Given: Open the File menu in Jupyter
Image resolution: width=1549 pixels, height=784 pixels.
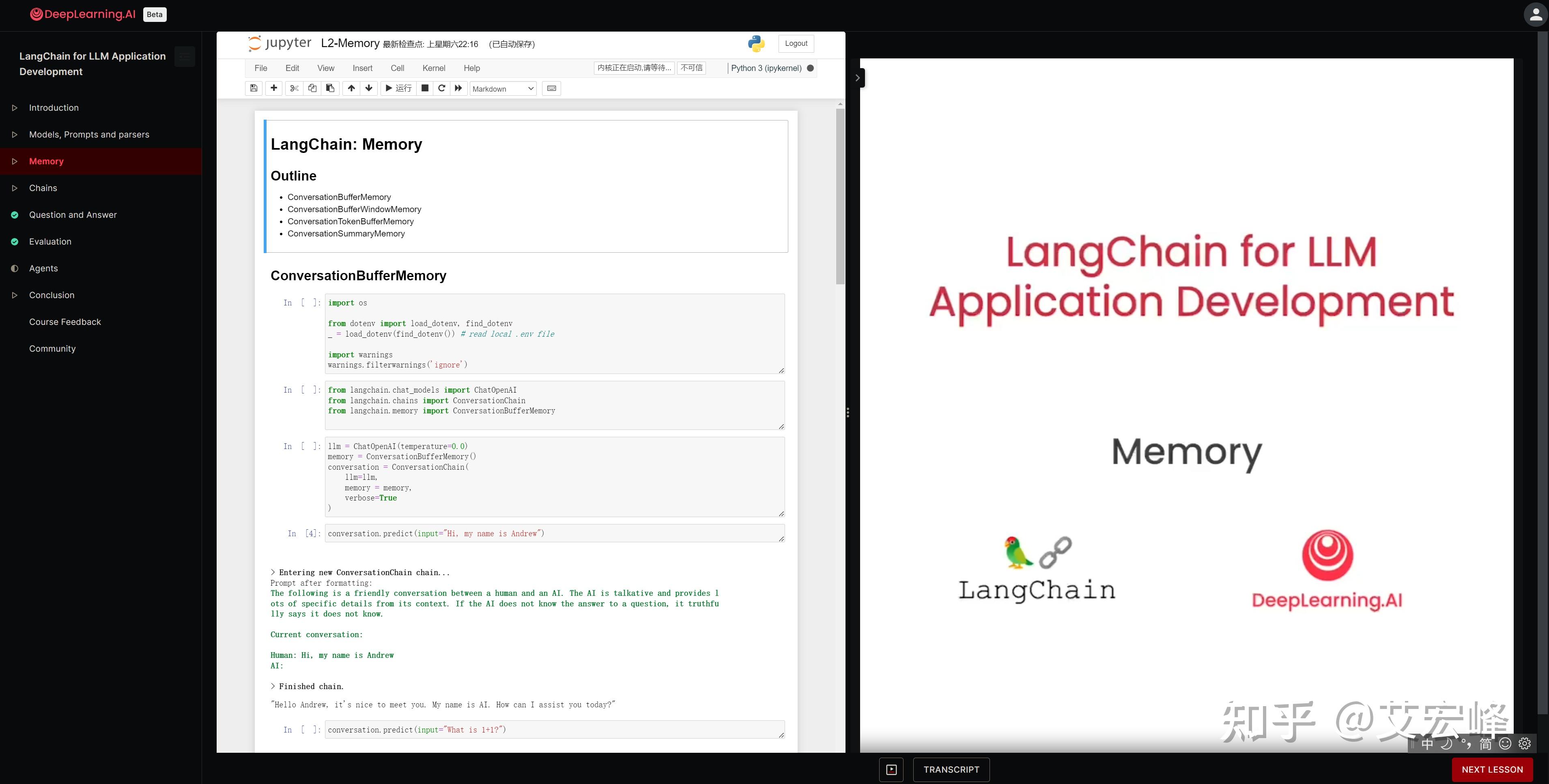Looking at the screenshot, I should (x=261, y=68).
